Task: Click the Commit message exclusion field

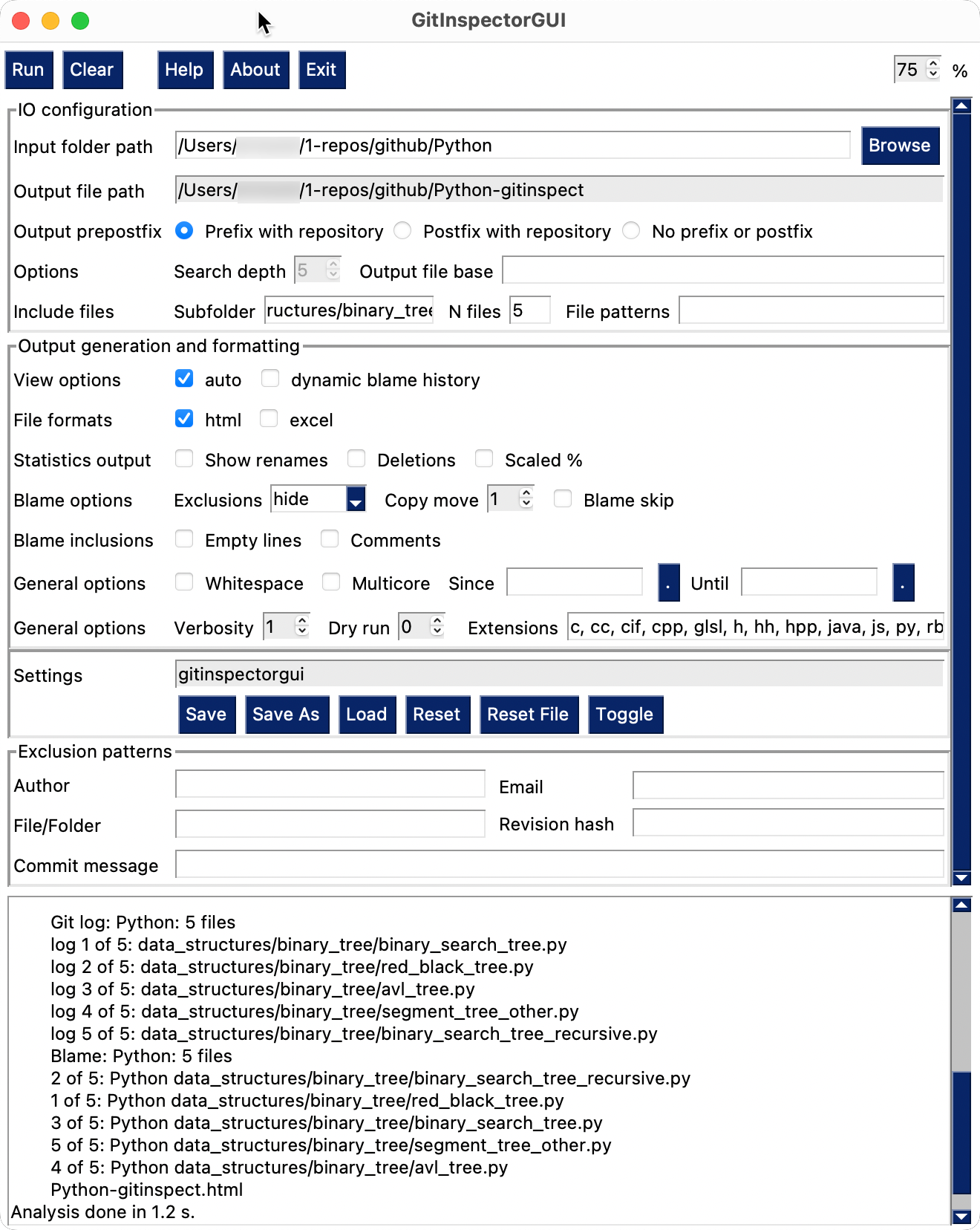Action: 560,865
